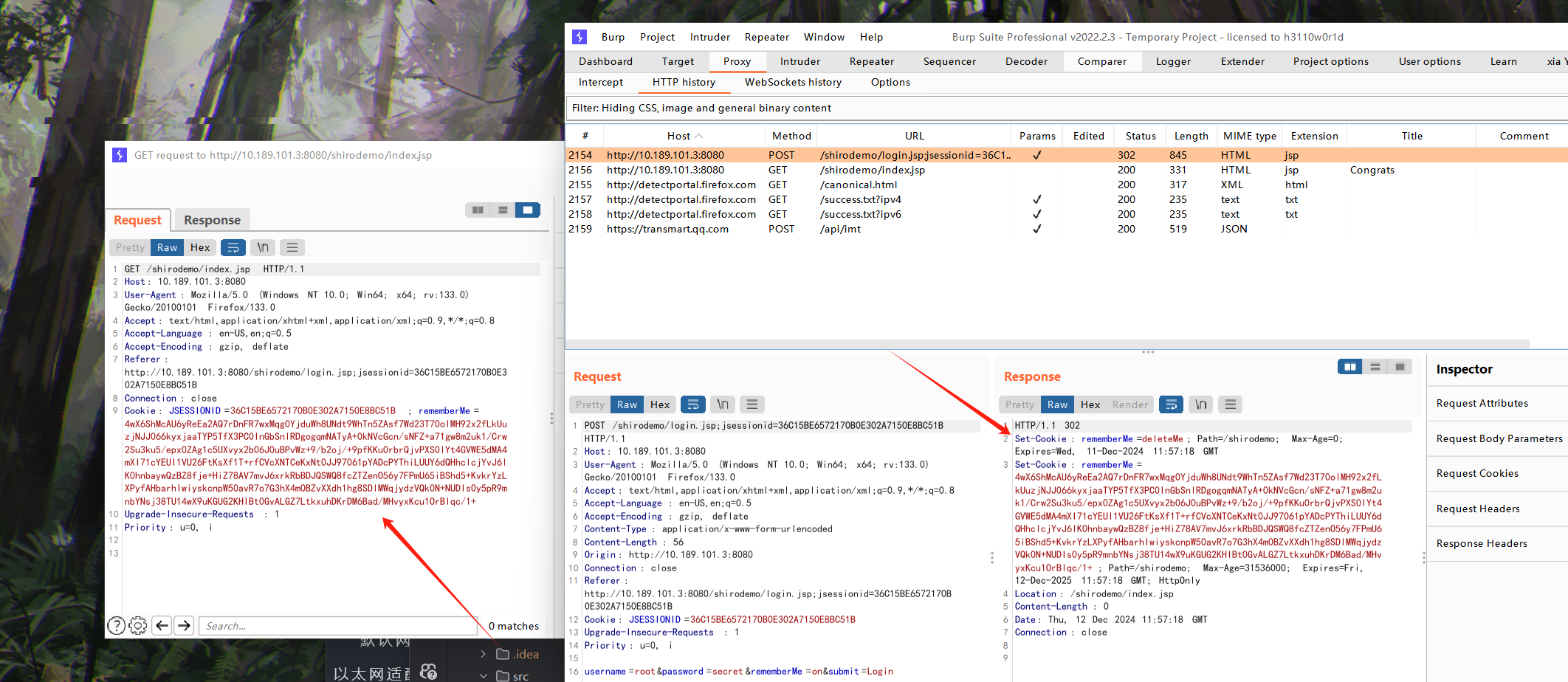Image resolution: width=1568 pixels, height=682 pixels.
Task: Sort the table by Status column header
Action: tap(1141, 136)
